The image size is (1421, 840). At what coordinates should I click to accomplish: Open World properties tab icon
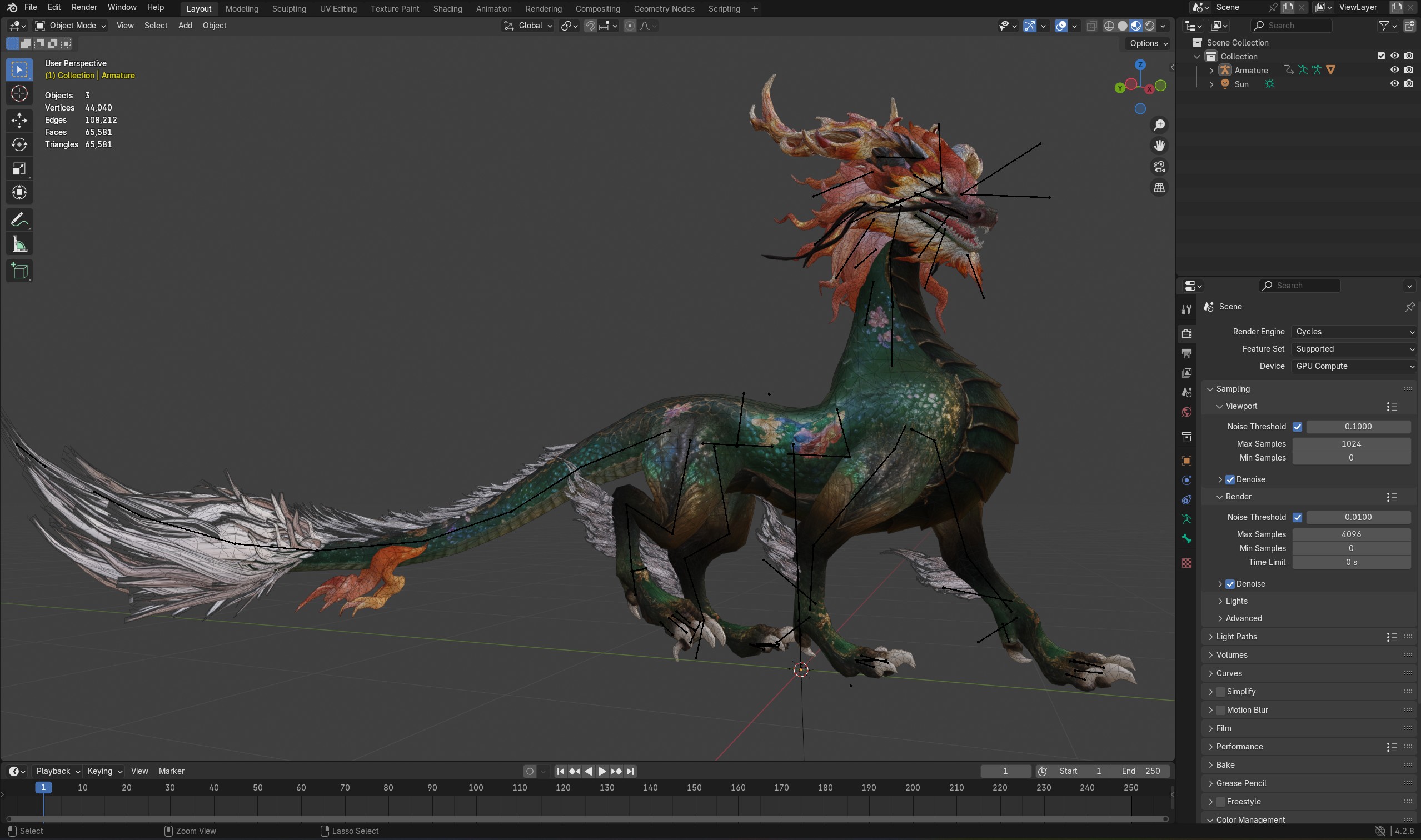click(1186, 412)
